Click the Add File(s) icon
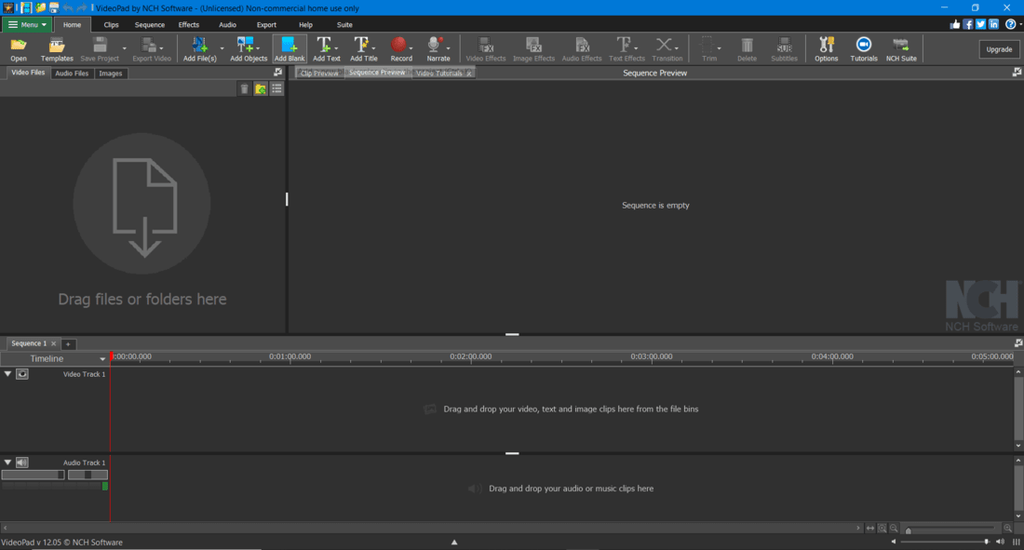1024x550 pixels. (199, 45)
